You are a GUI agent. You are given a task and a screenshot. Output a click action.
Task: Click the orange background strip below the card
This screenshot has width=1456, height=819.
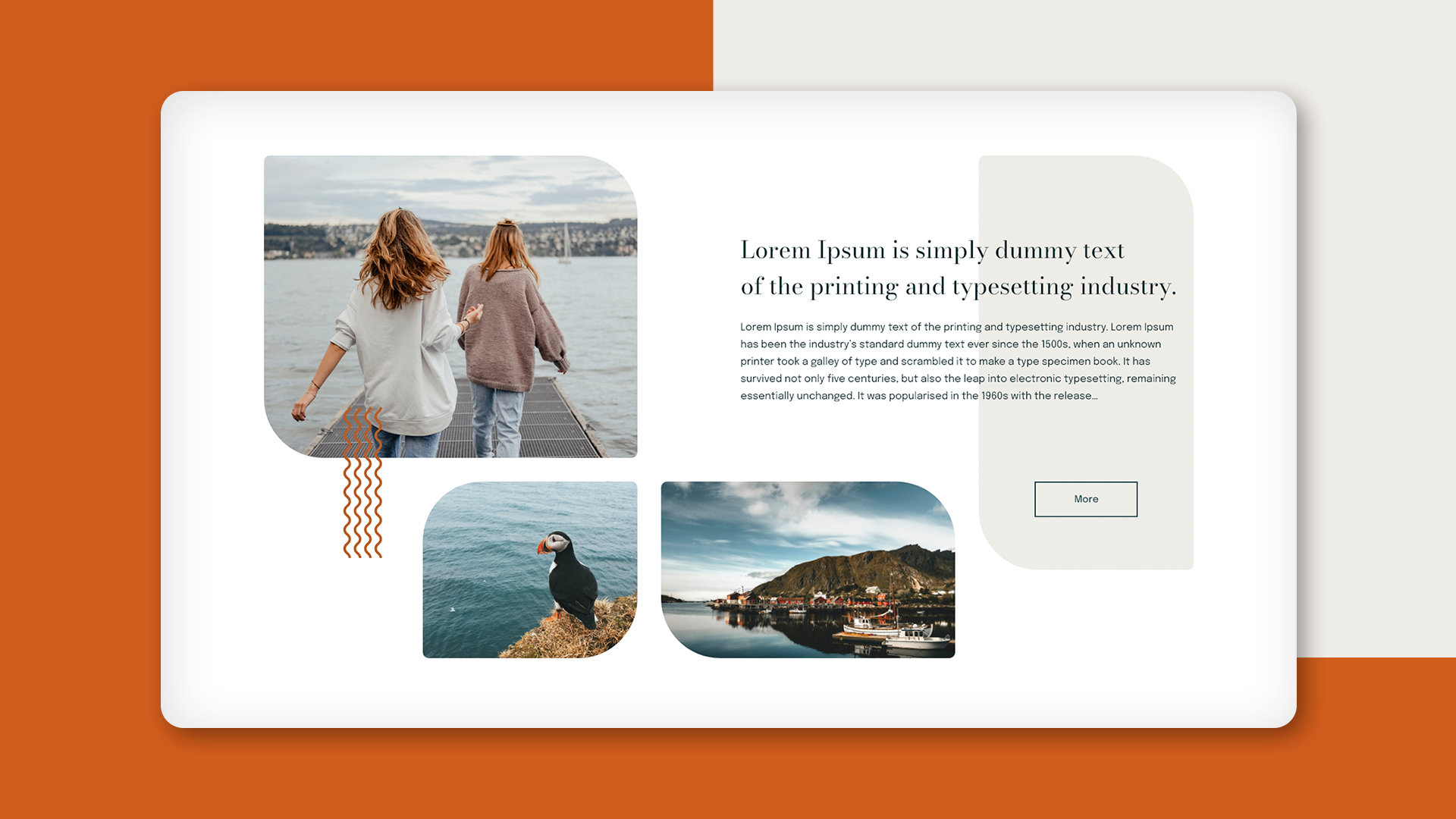click(728, 773)
